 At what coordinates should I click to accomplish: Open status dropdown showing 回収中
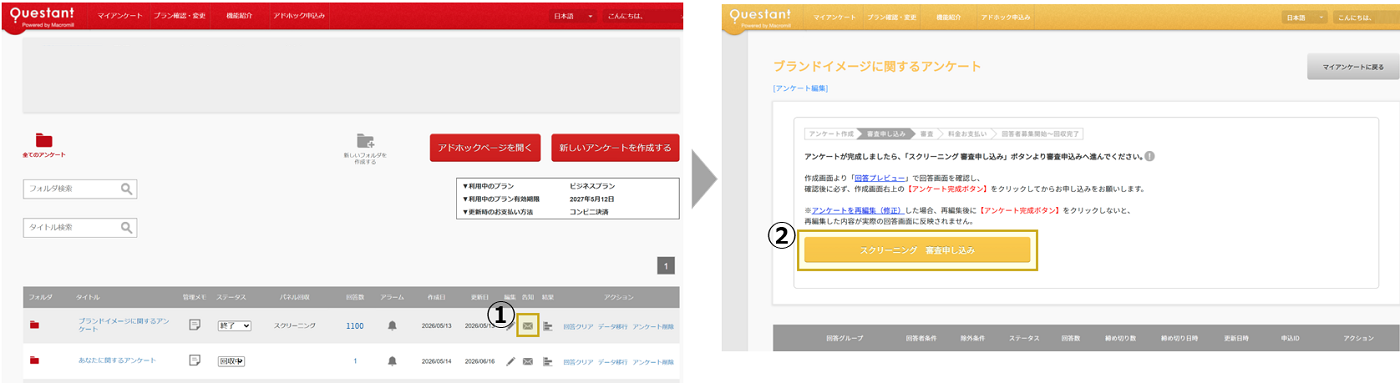pos(231,360)
